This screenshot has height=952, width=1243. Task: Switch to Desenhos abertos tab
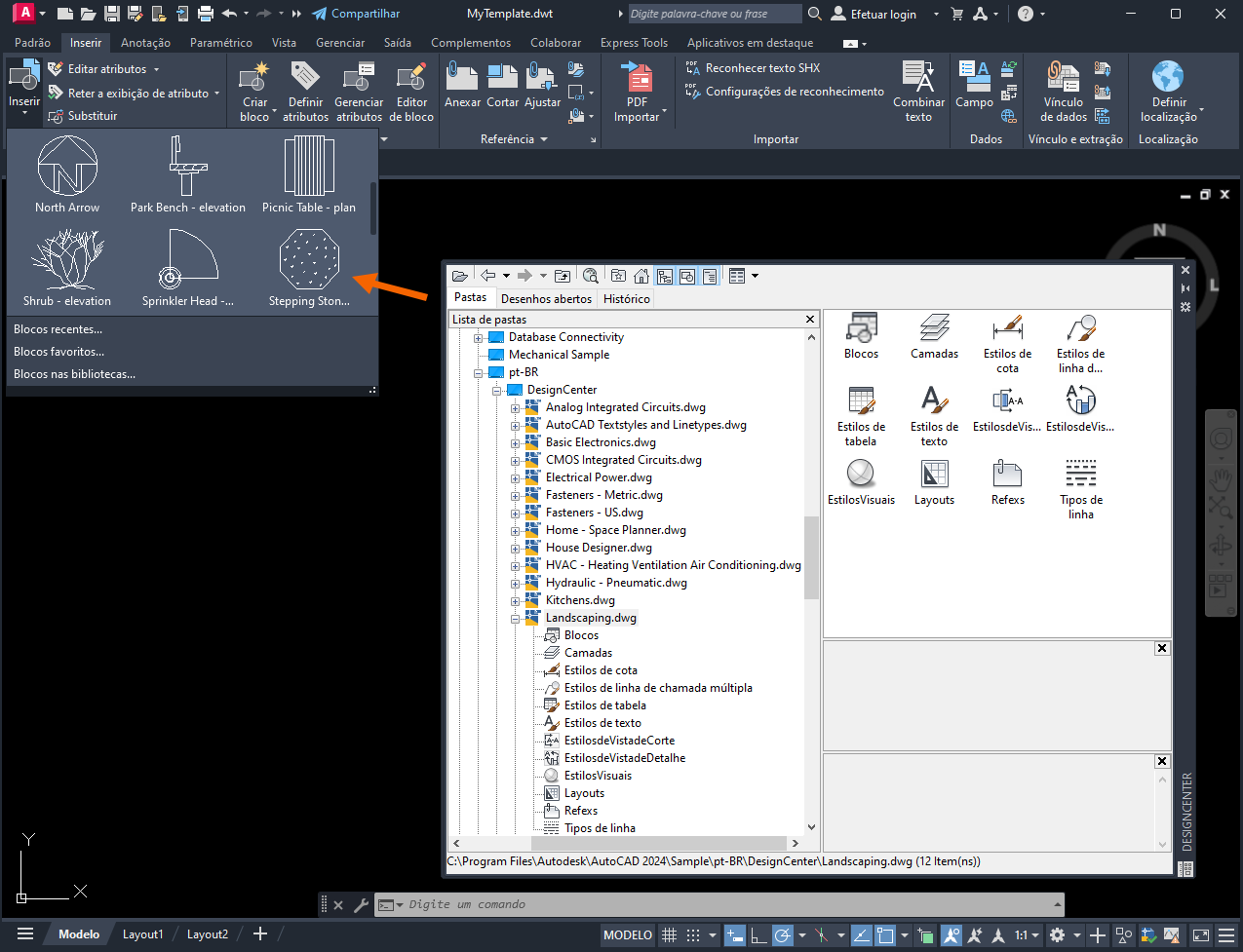coord(546,299)
